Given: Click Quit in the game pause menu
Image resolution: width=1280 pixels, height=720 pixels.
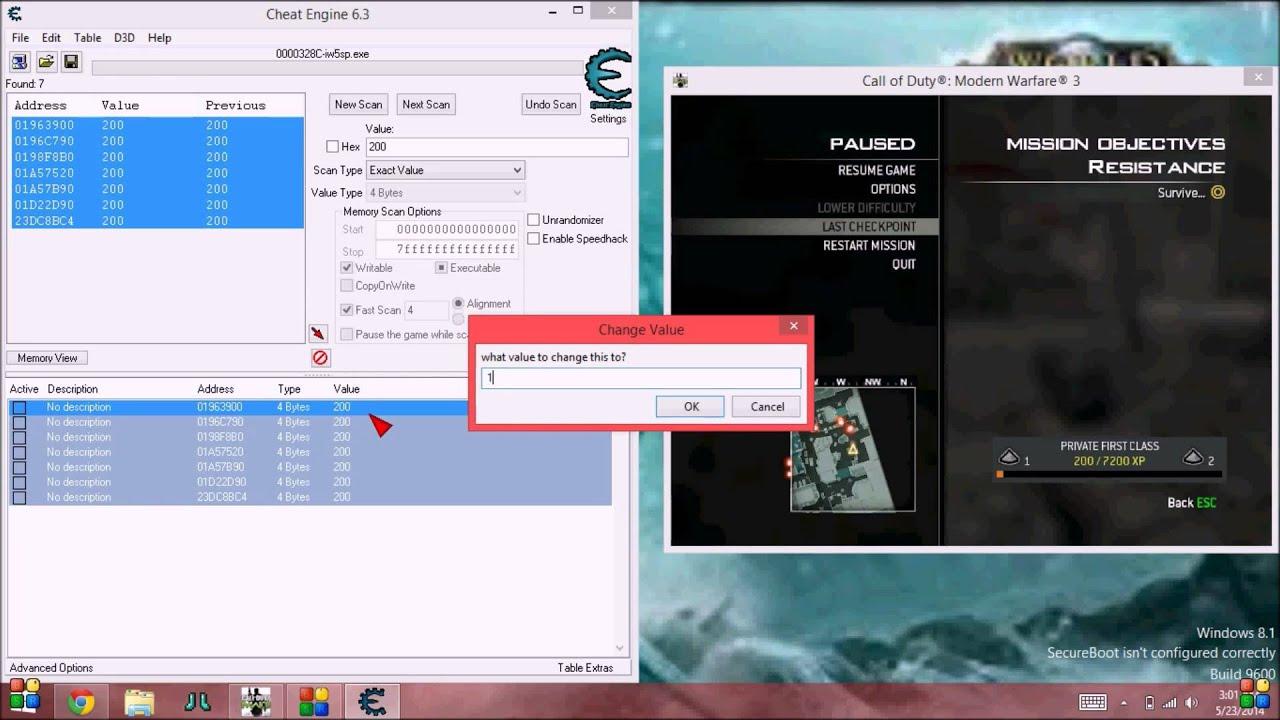Looking at the screenshot, I should 903,265.
